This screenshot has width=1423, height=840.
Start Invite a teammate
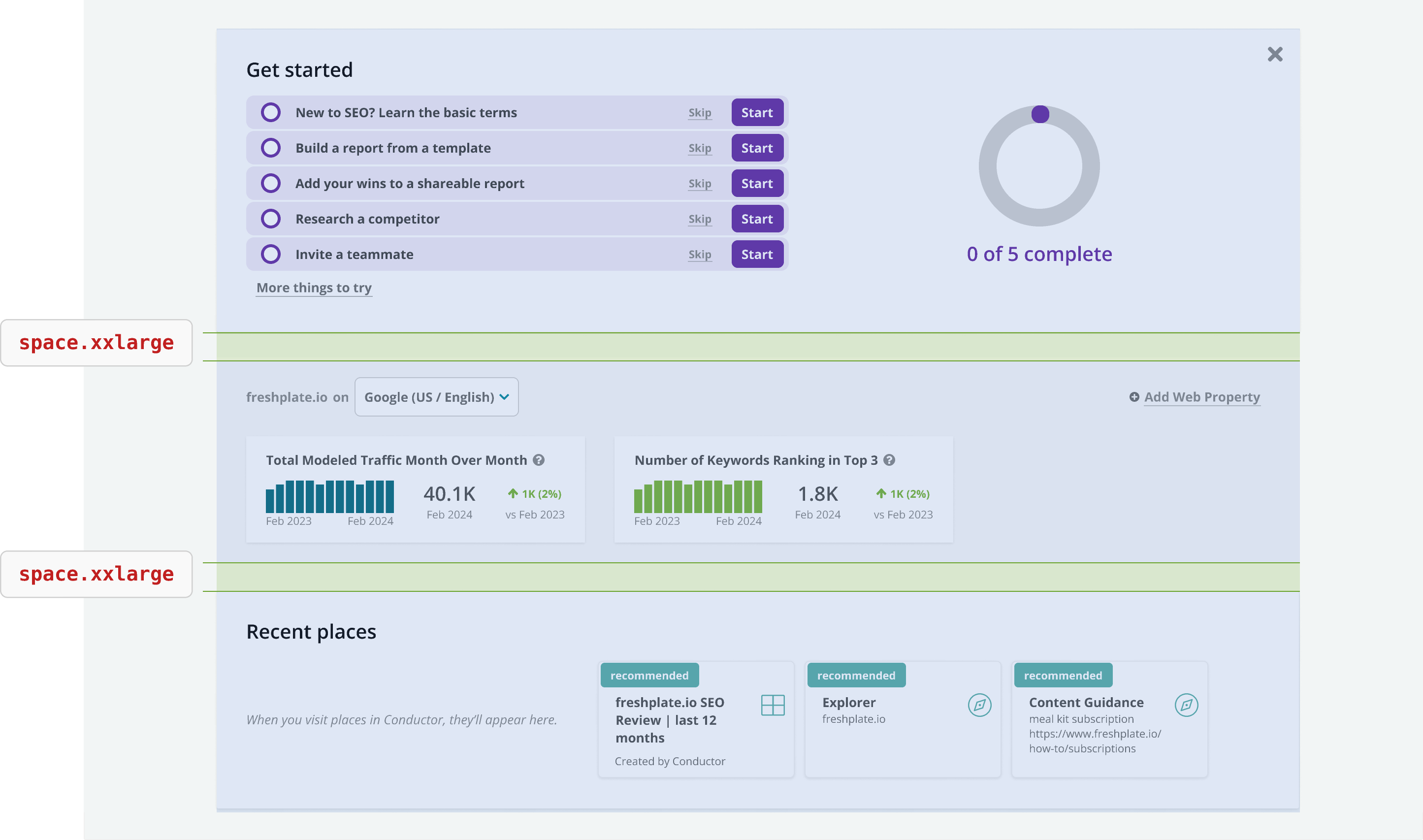tap(757, 254)
